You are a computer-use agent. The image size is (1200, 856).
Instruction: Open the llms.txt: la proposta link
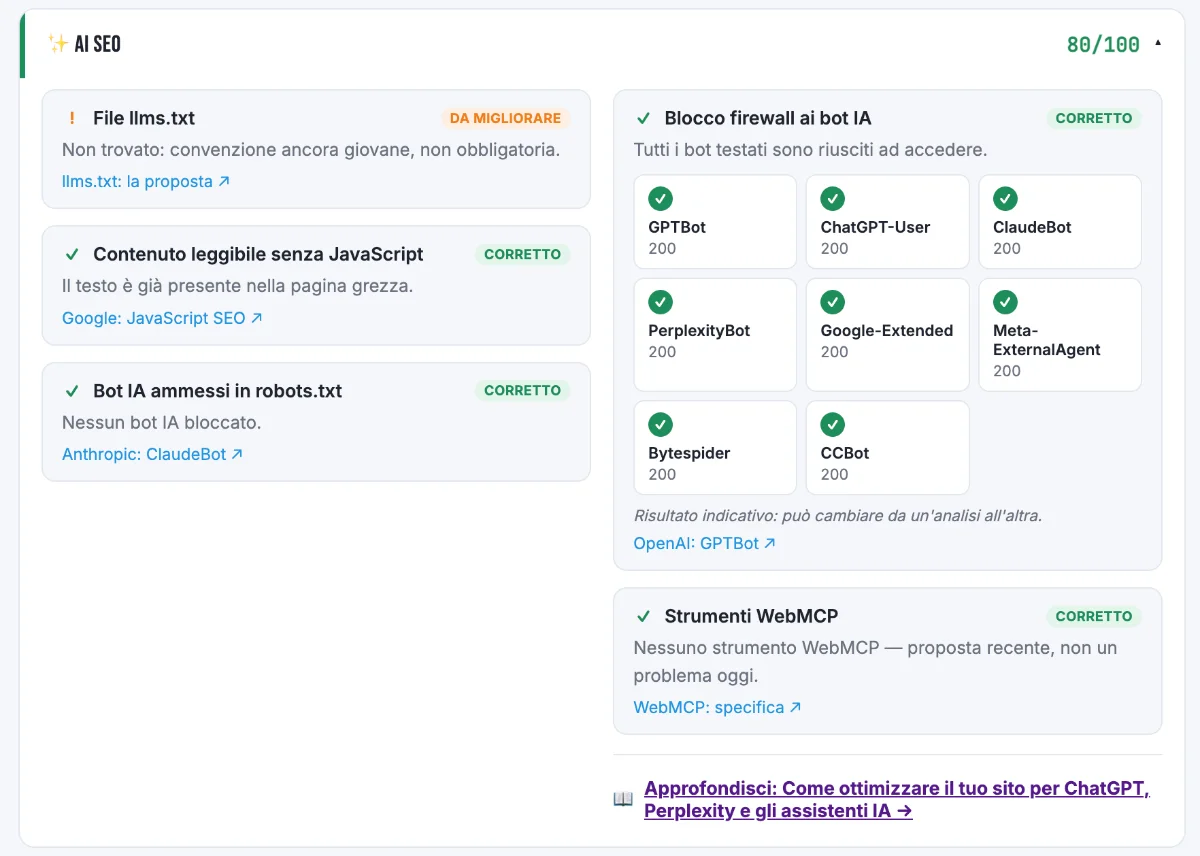click(146, 182)
